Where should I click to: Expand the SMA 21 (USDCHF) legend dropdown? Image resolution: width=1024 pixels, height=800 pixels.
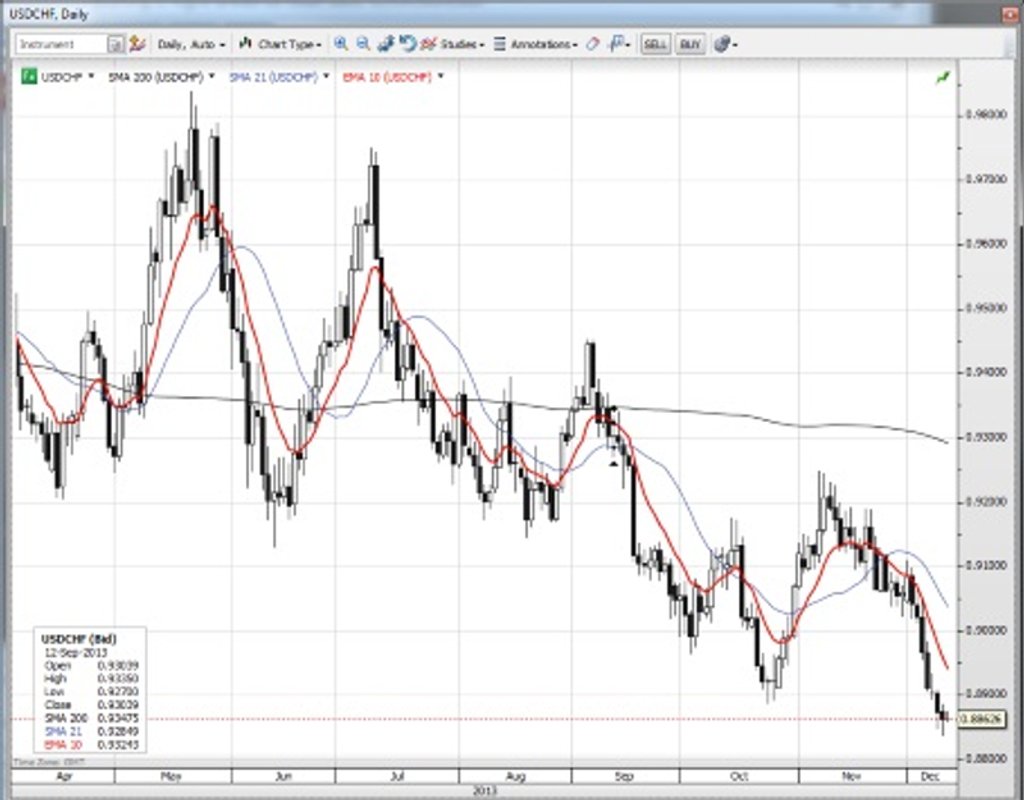tap(327, 76)
